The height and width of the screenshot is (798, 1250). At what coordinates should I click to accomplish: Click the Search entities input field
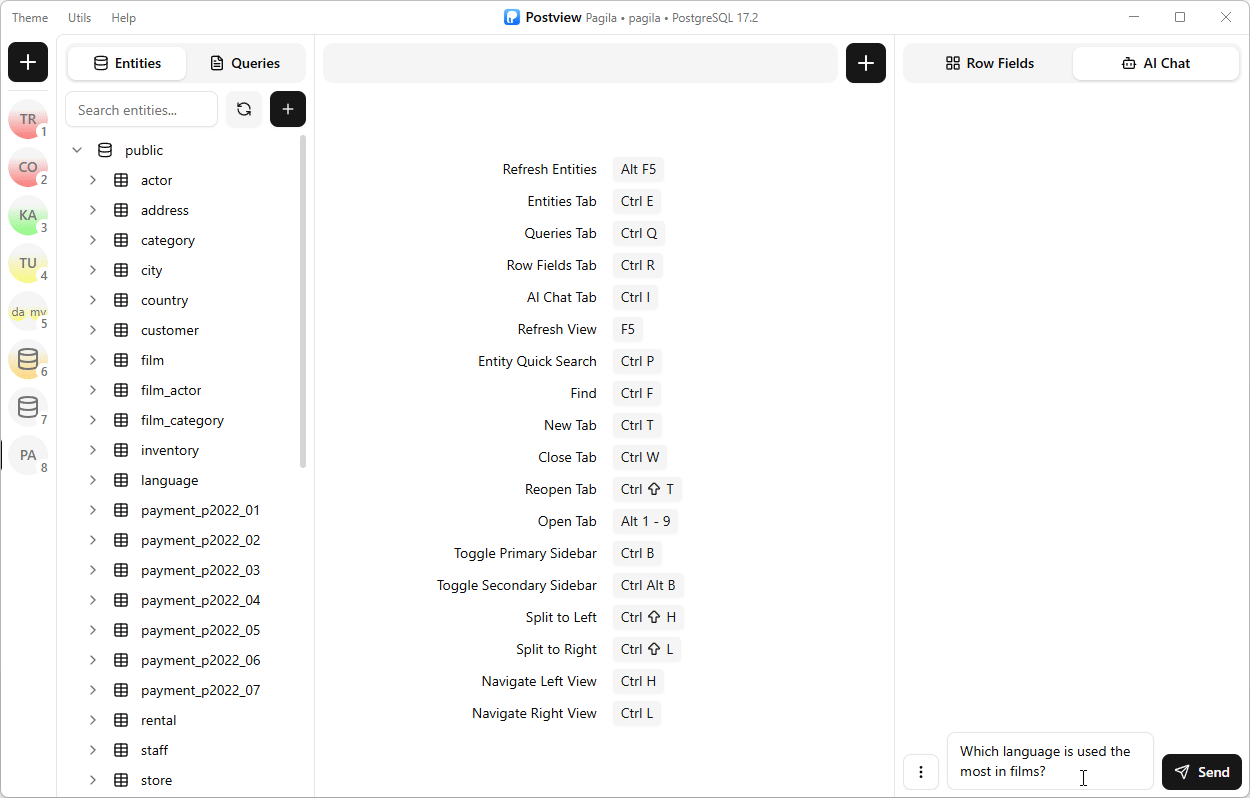point(141,110)
